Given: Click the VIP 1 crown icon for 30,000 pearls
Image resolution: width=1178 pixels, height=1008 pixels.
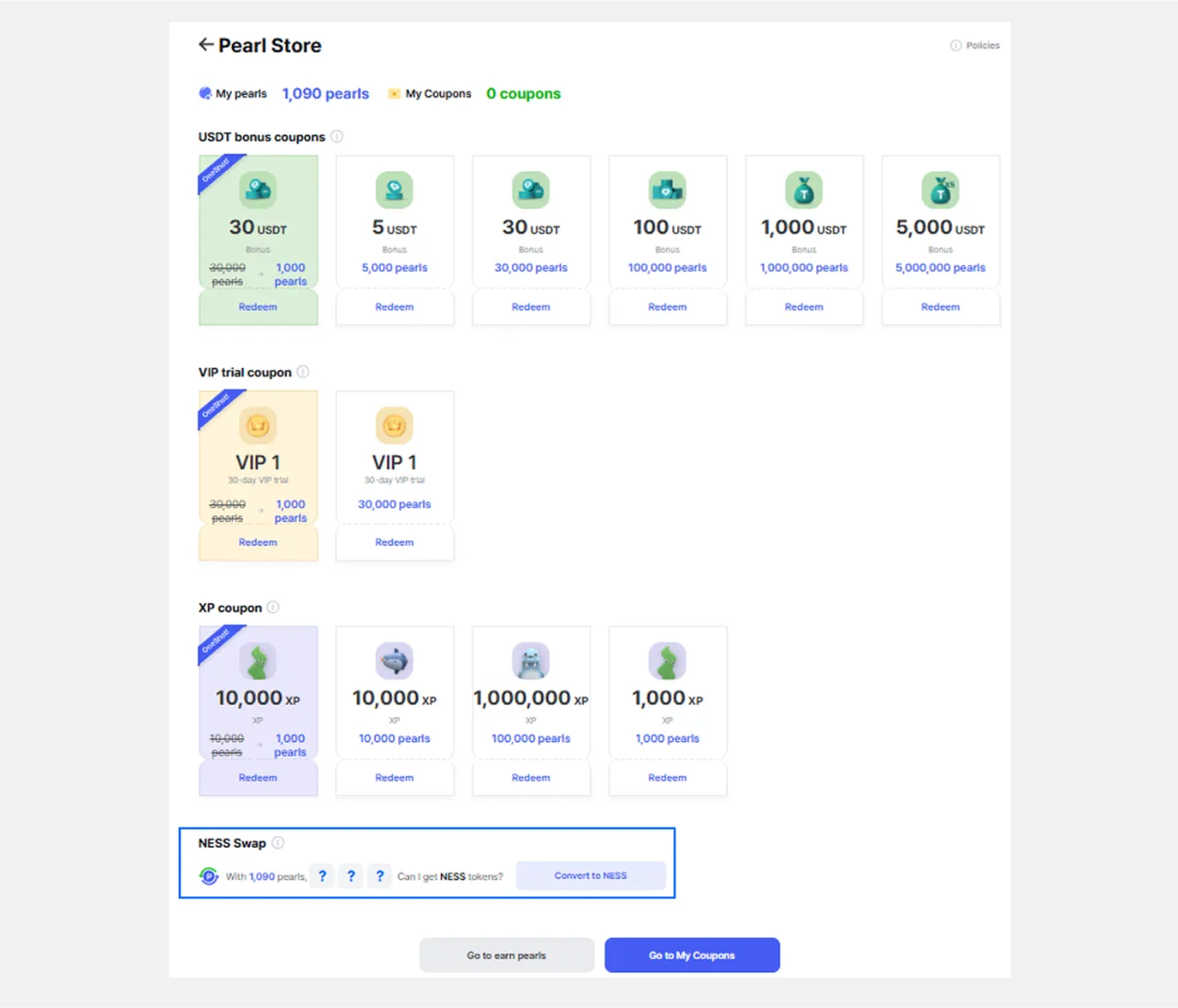Looking at the screenshot, I should (394, 426).
